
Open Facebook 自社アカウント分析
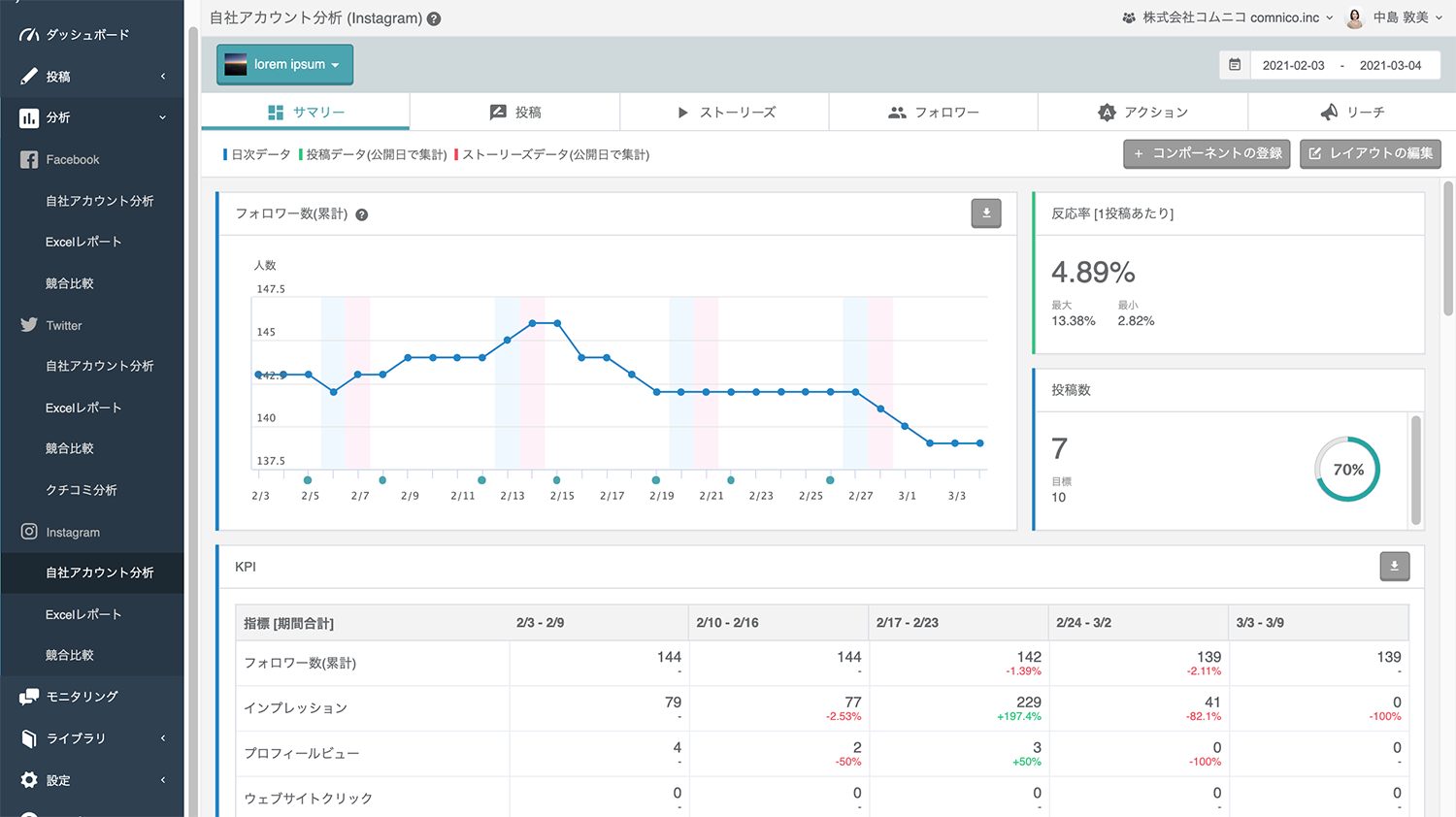pos(100,201)
